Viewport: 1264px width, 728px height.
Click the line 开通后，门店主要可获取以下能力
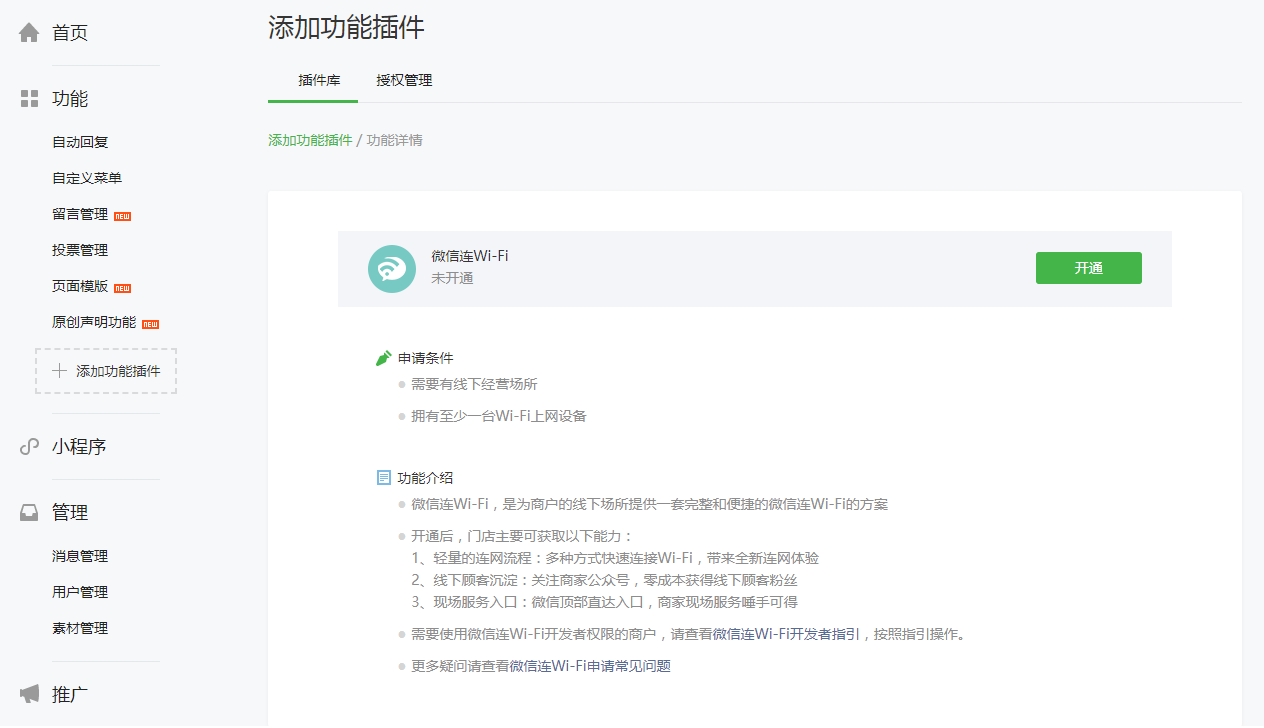click(522, 536)
